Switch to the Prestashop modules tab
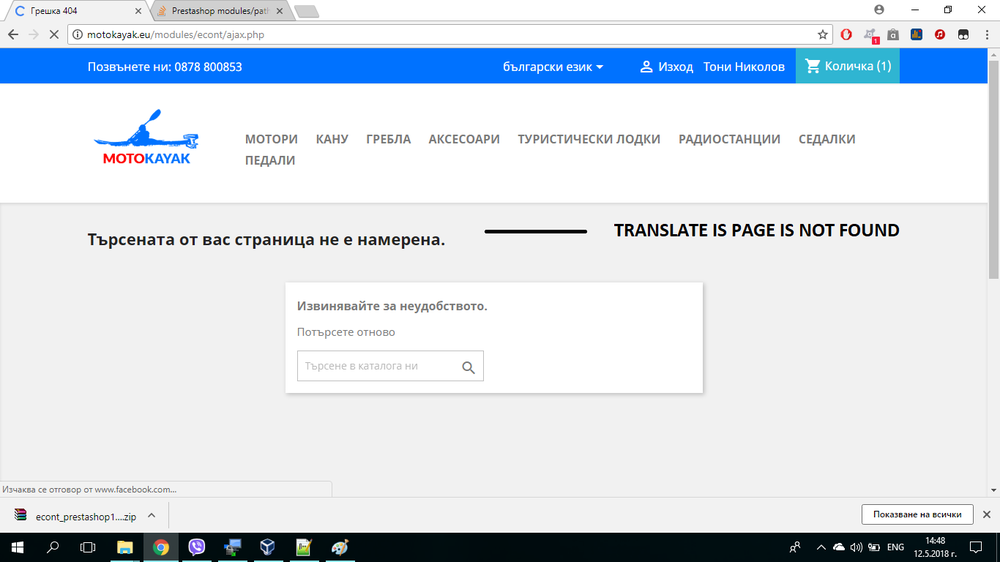The image size is (1000, 562). click(219, 11)
